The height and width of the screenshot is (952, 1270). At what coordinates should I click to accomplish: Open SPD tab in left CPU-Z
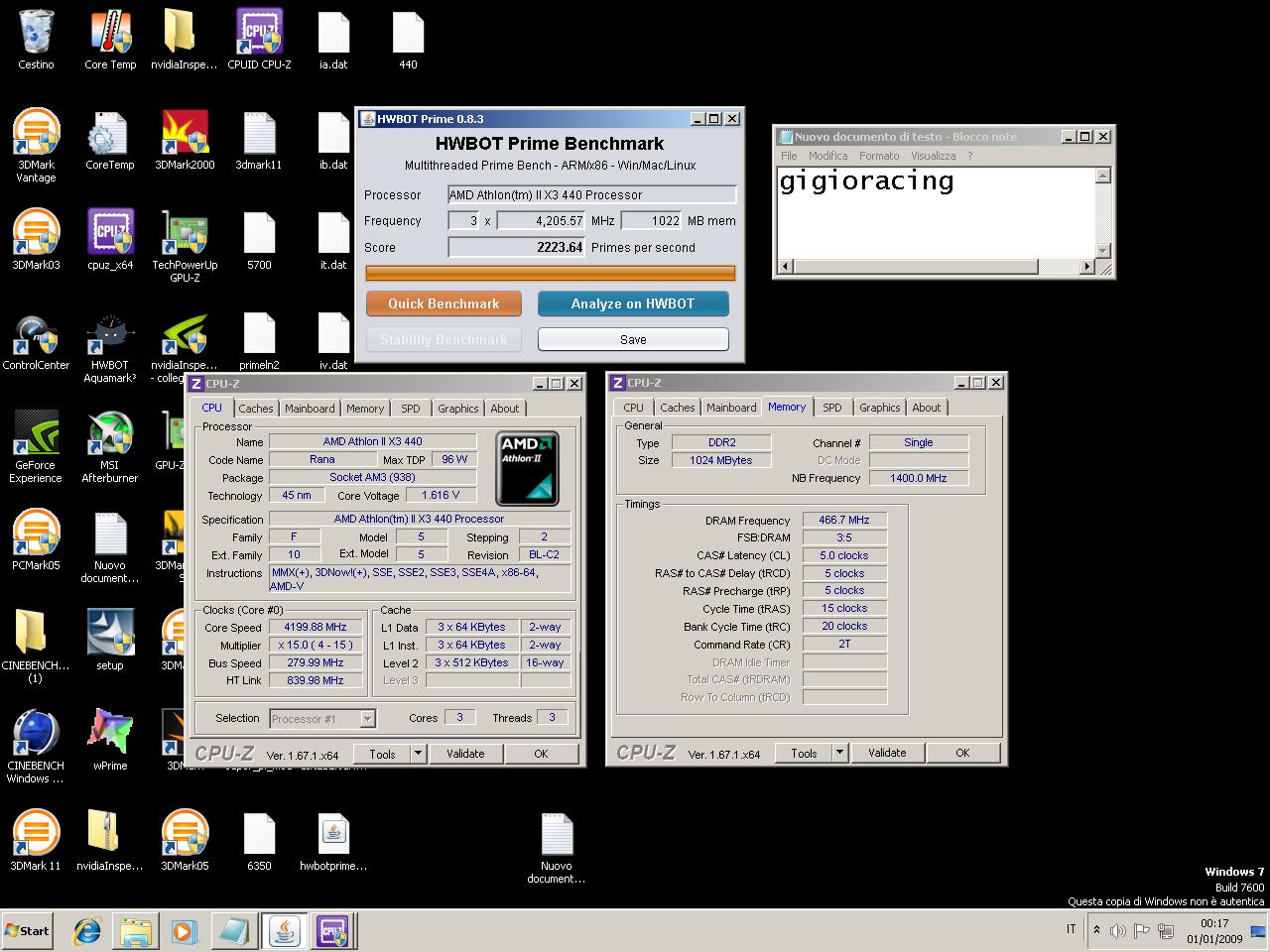click(x=411, y=409)
